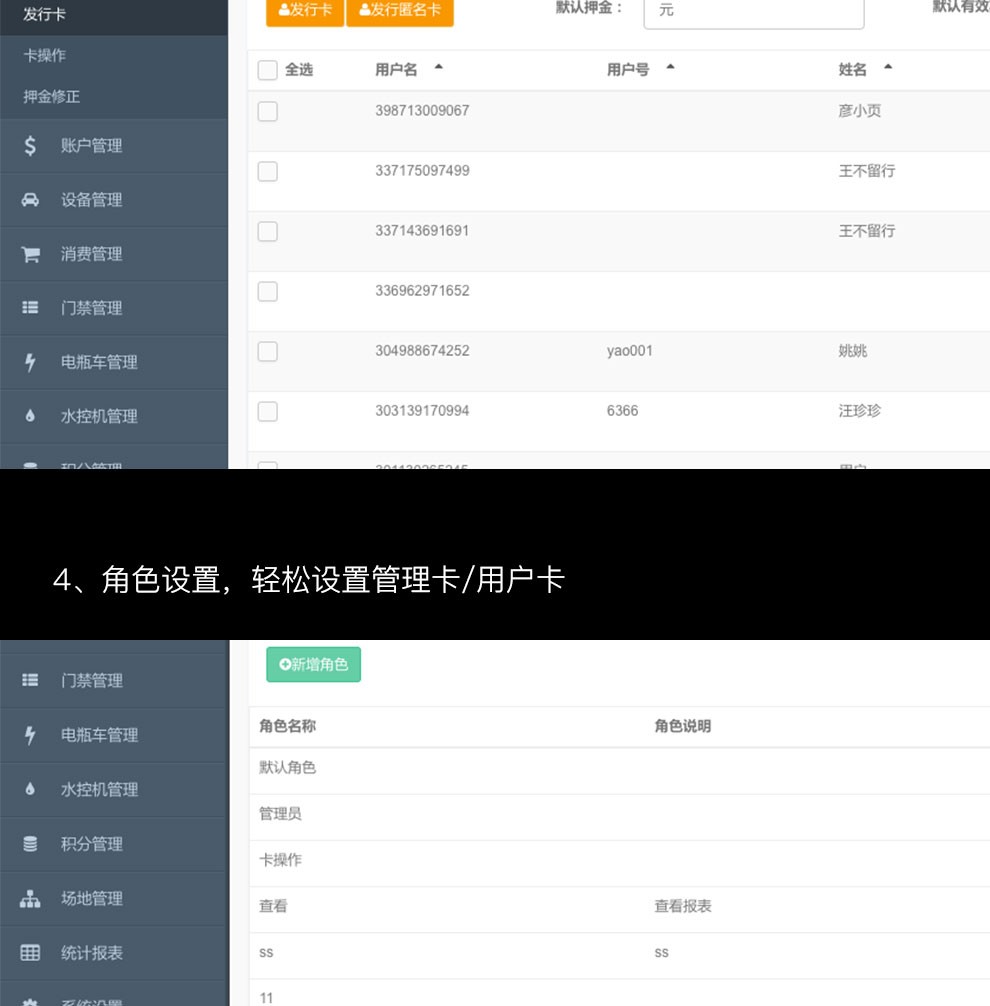Sort by 用户名 column arrow
The height and width of the screenshot is (1006, 990).
pos(438,68)
